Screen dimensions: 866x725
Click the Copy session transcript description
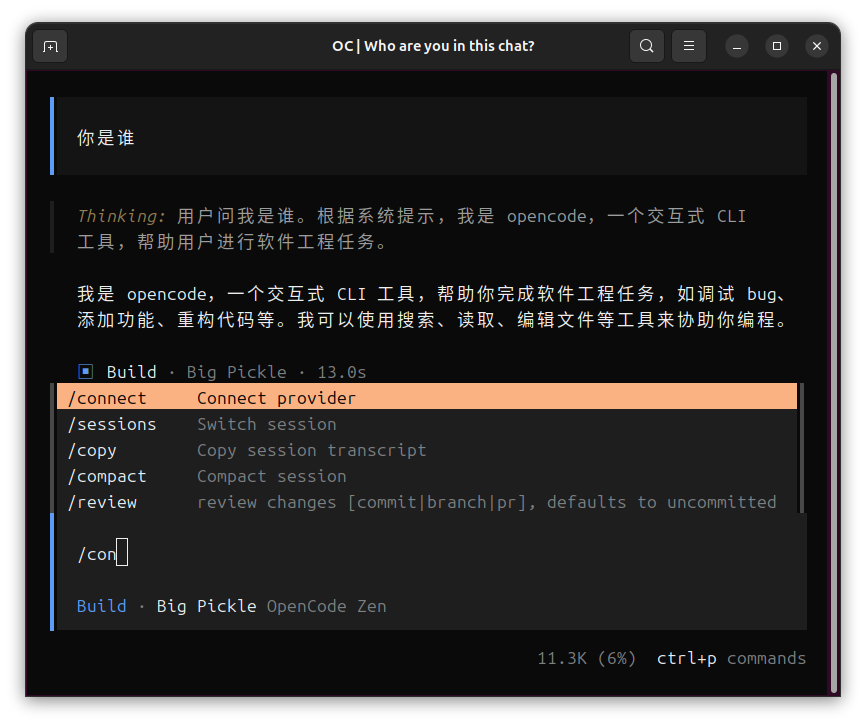(311, 449)
